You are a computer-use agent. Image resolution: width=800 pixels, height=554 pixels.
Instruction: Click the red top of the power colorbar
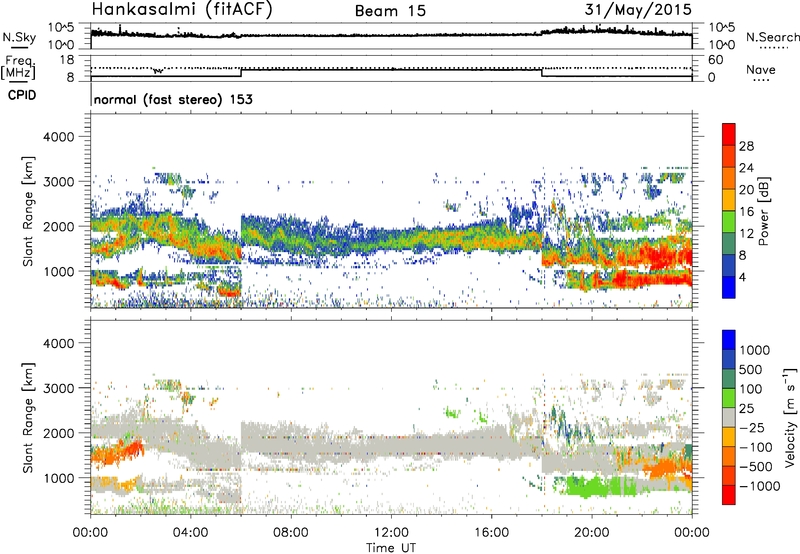(x=729, y=134)
